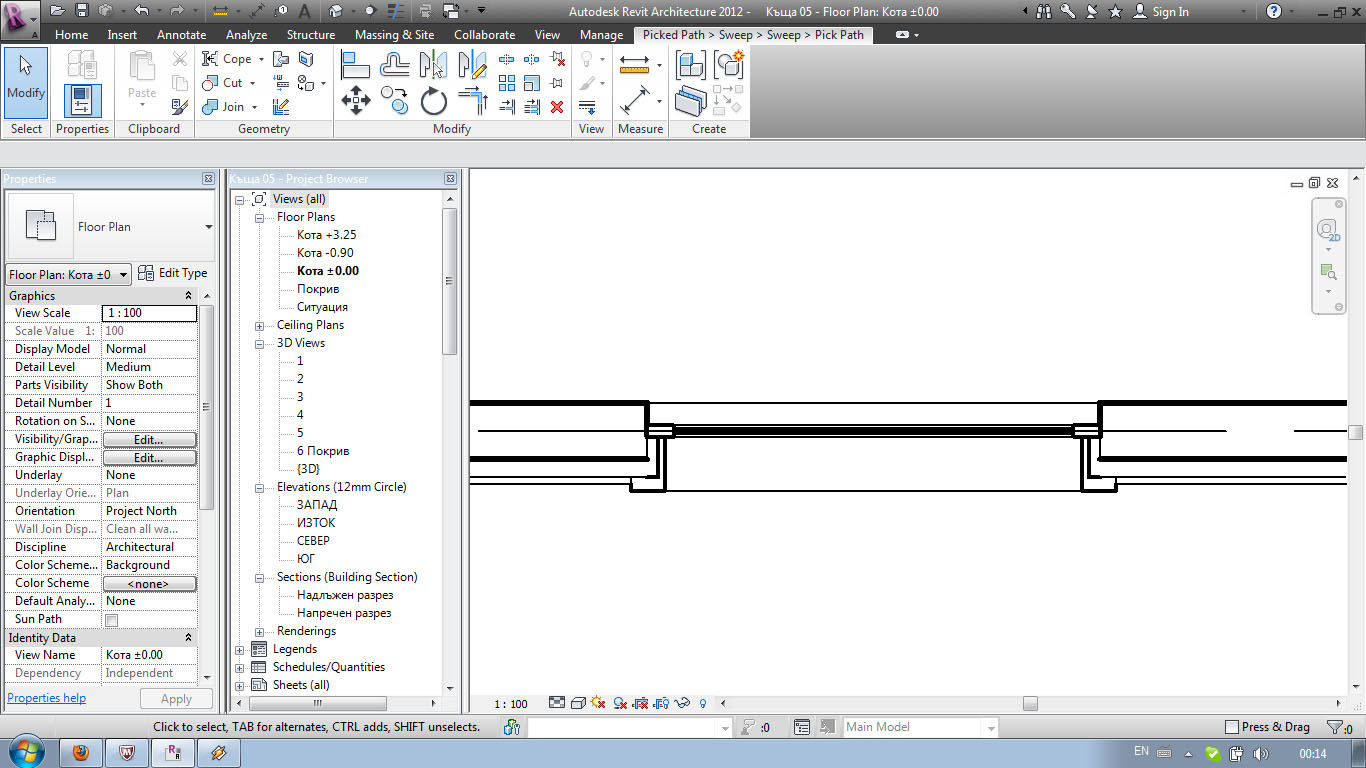Expand the Ceiling Plans tree node
Image resolution: width=1366 pixels, height=768 pixels.
[259, 326]
